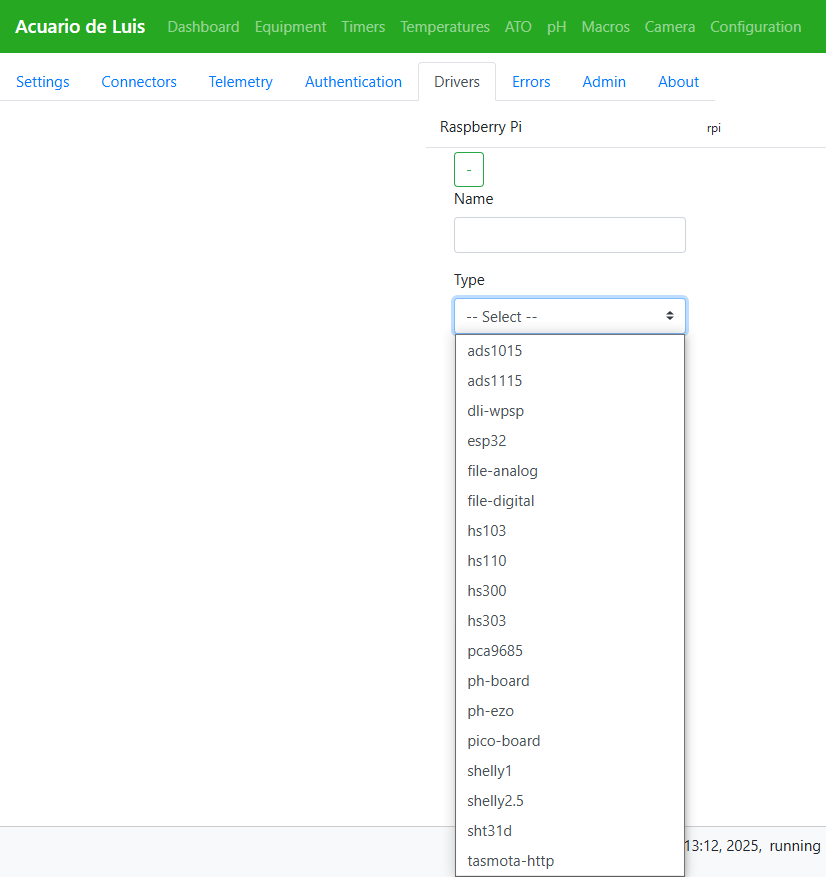Select file-analog option
The image size is (826, 877).
(569, 471)
